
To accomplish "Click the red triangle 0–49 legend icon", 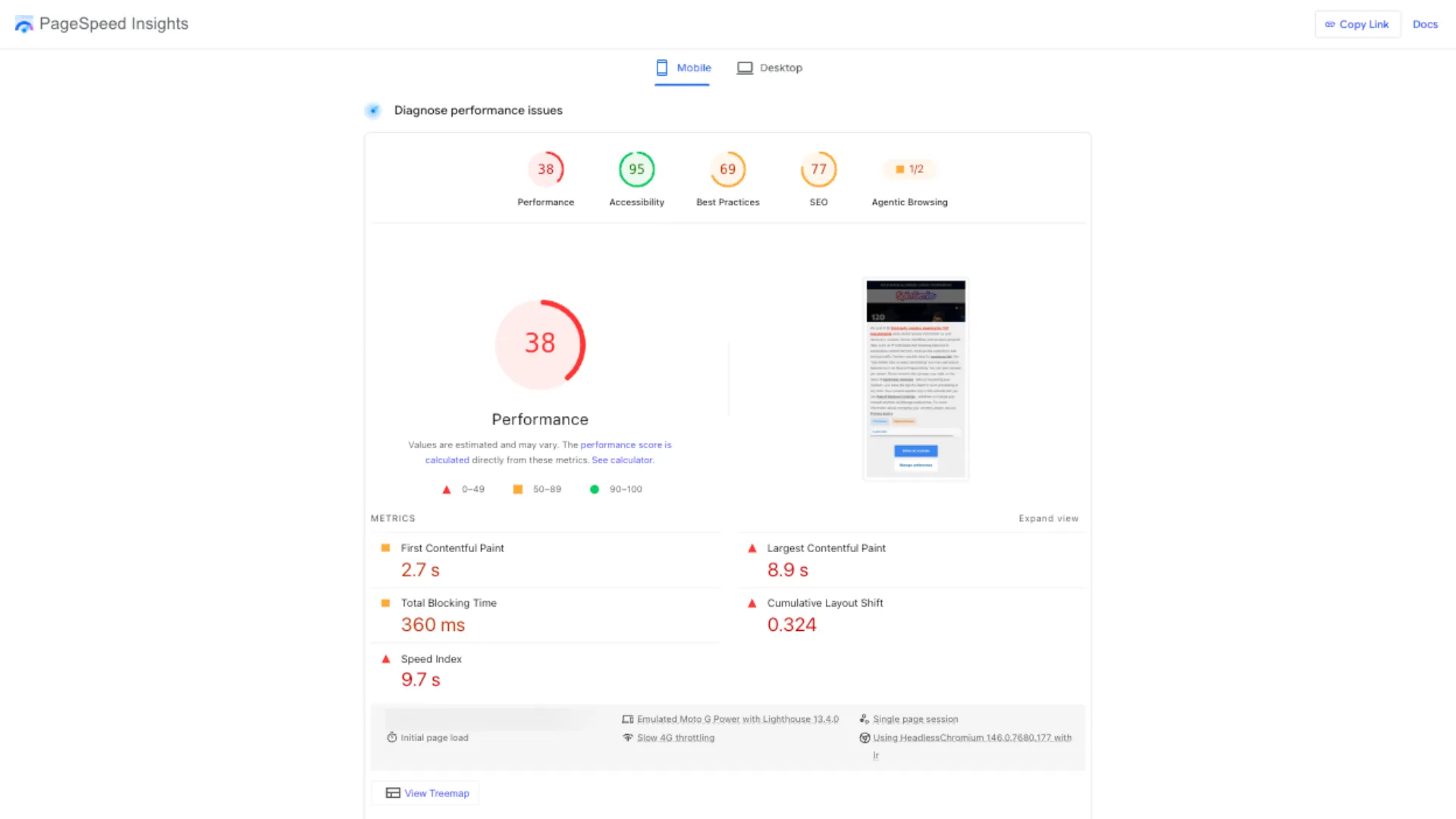I will 447,490.
